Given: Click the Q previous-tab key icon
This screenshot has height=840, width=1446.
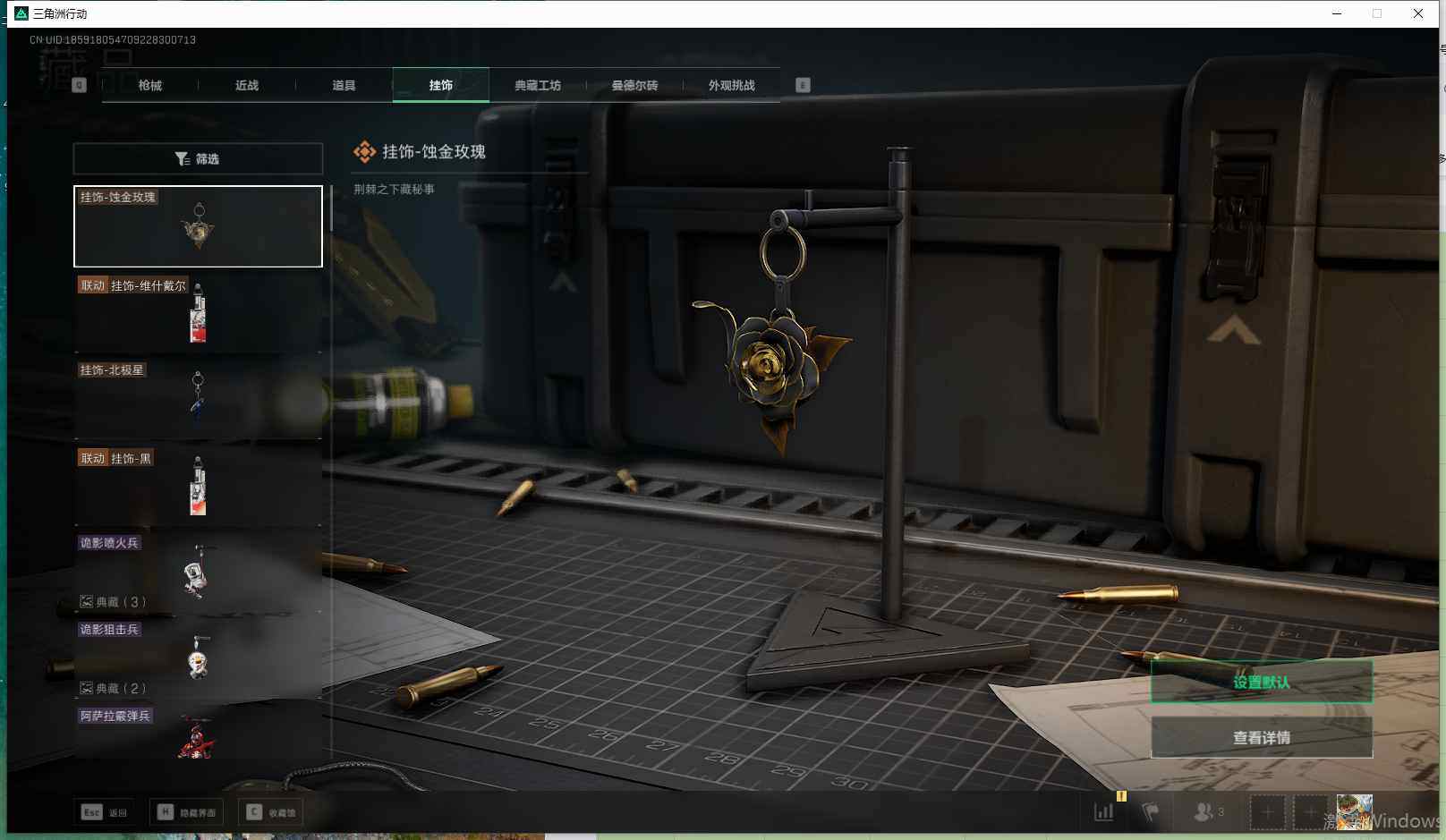Looking at the screenshot, I should (x=79, y=85).
